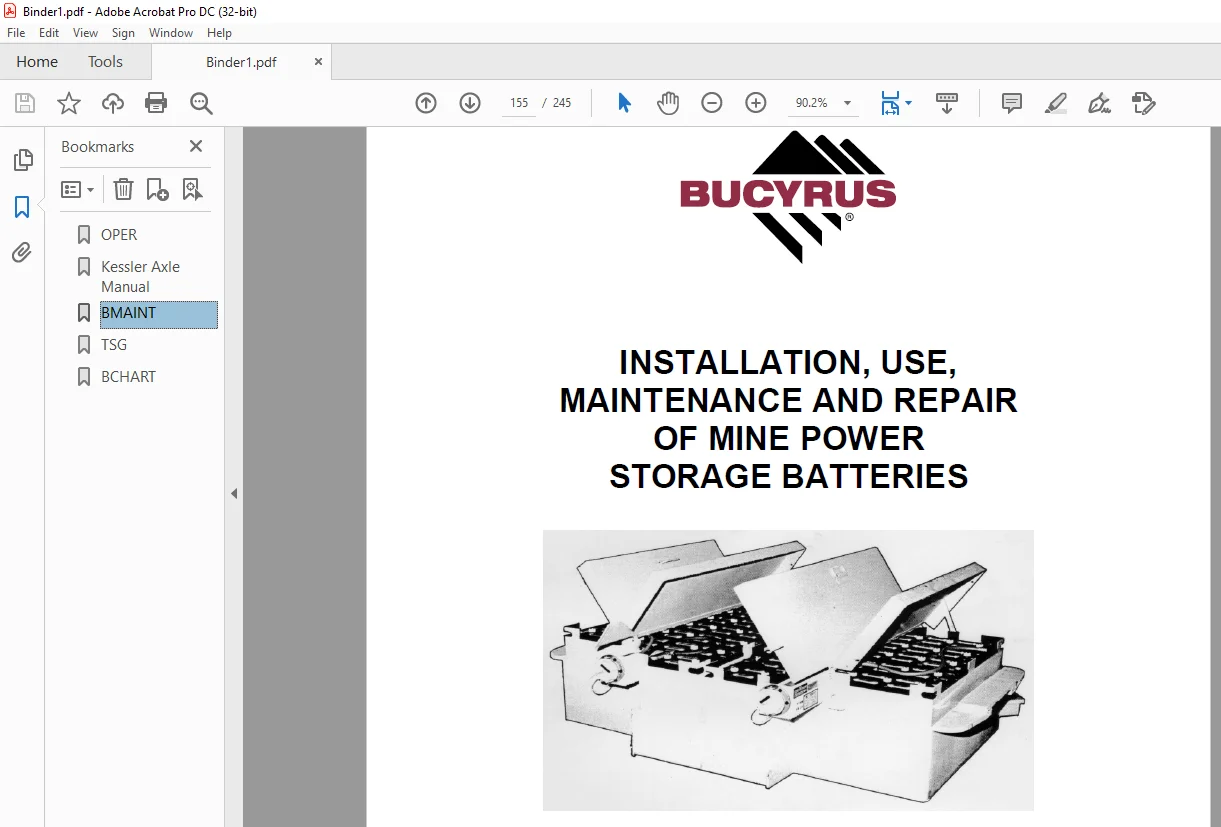Print the document

tap(156, 103)
